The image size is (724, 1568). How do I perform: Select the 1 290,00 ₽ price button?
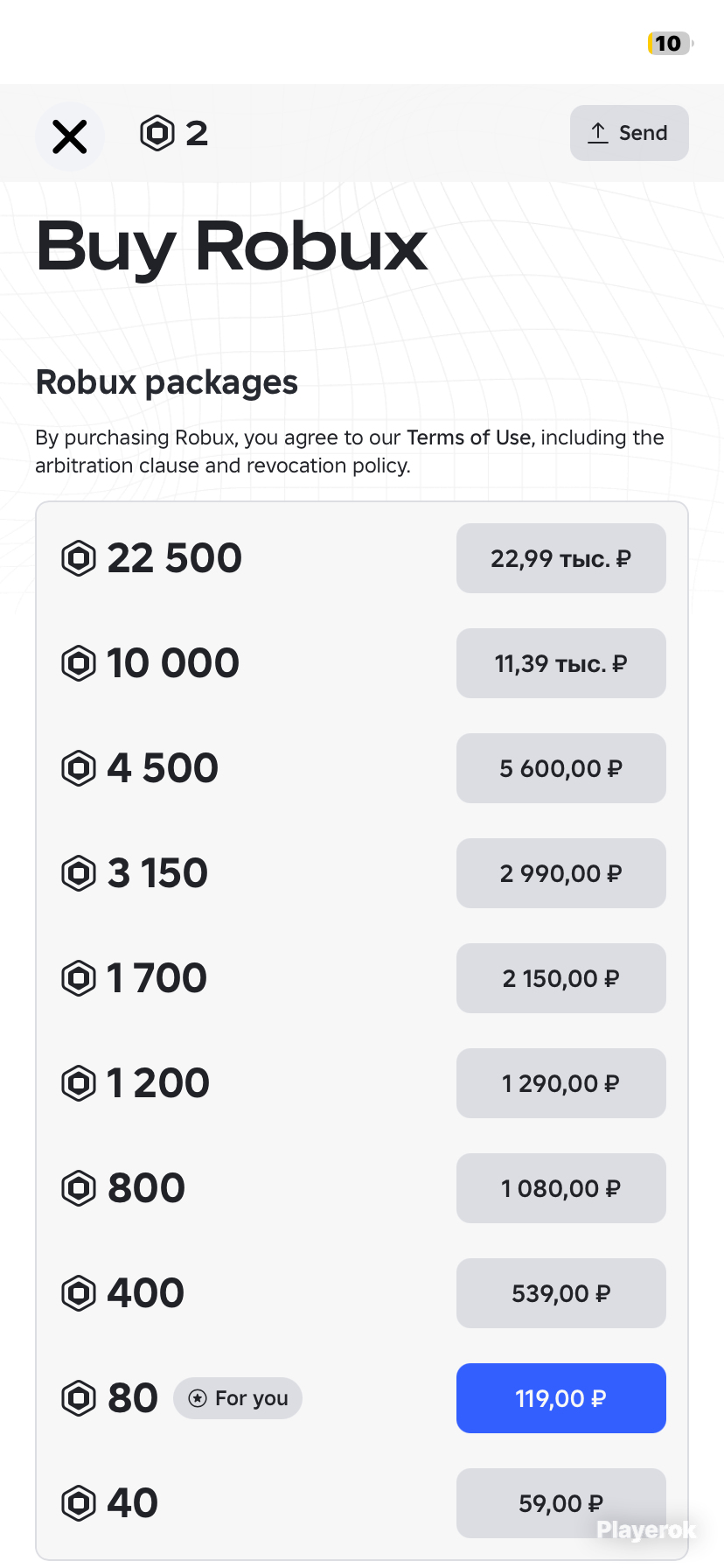pos(561,1083)
